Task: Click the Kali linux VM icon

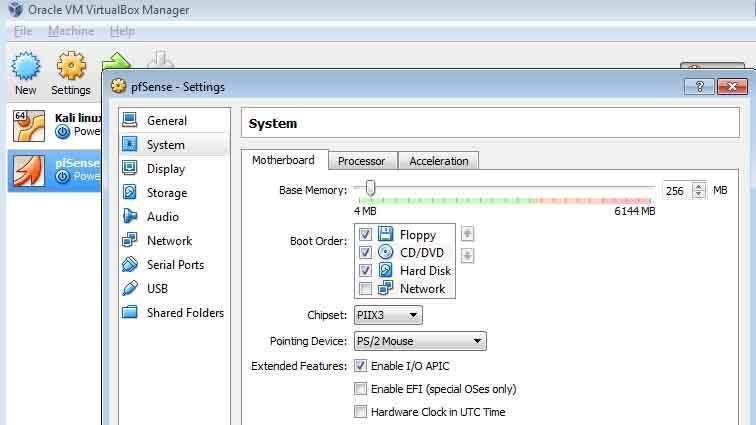Action: tap(29, 125)
